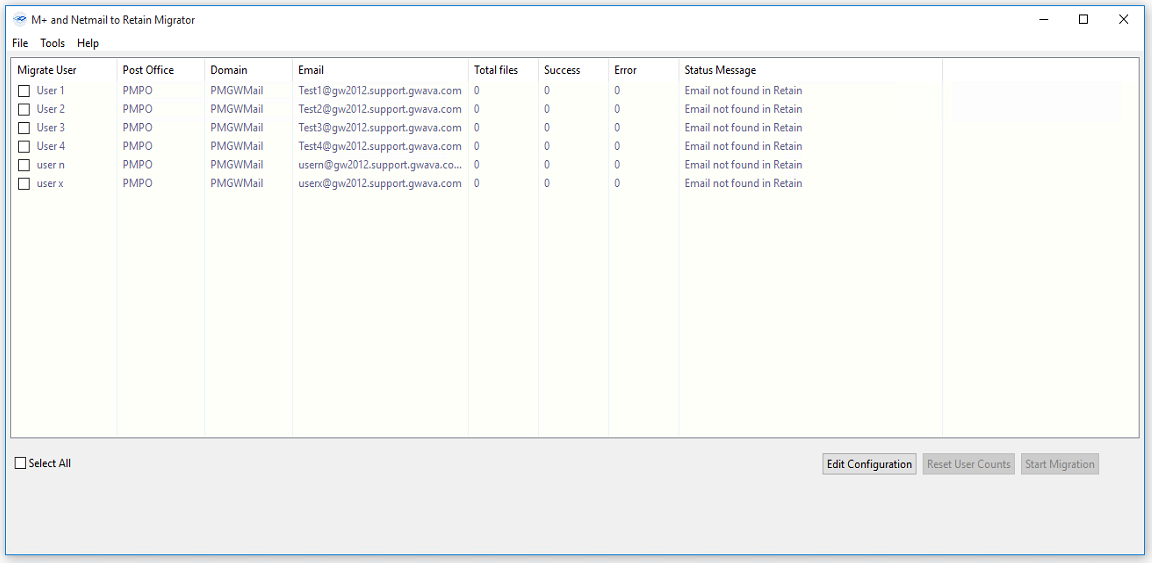This screenshot has height=563, width=1152.
Task: Click Success value in the user x row
Action: [547, 183]
